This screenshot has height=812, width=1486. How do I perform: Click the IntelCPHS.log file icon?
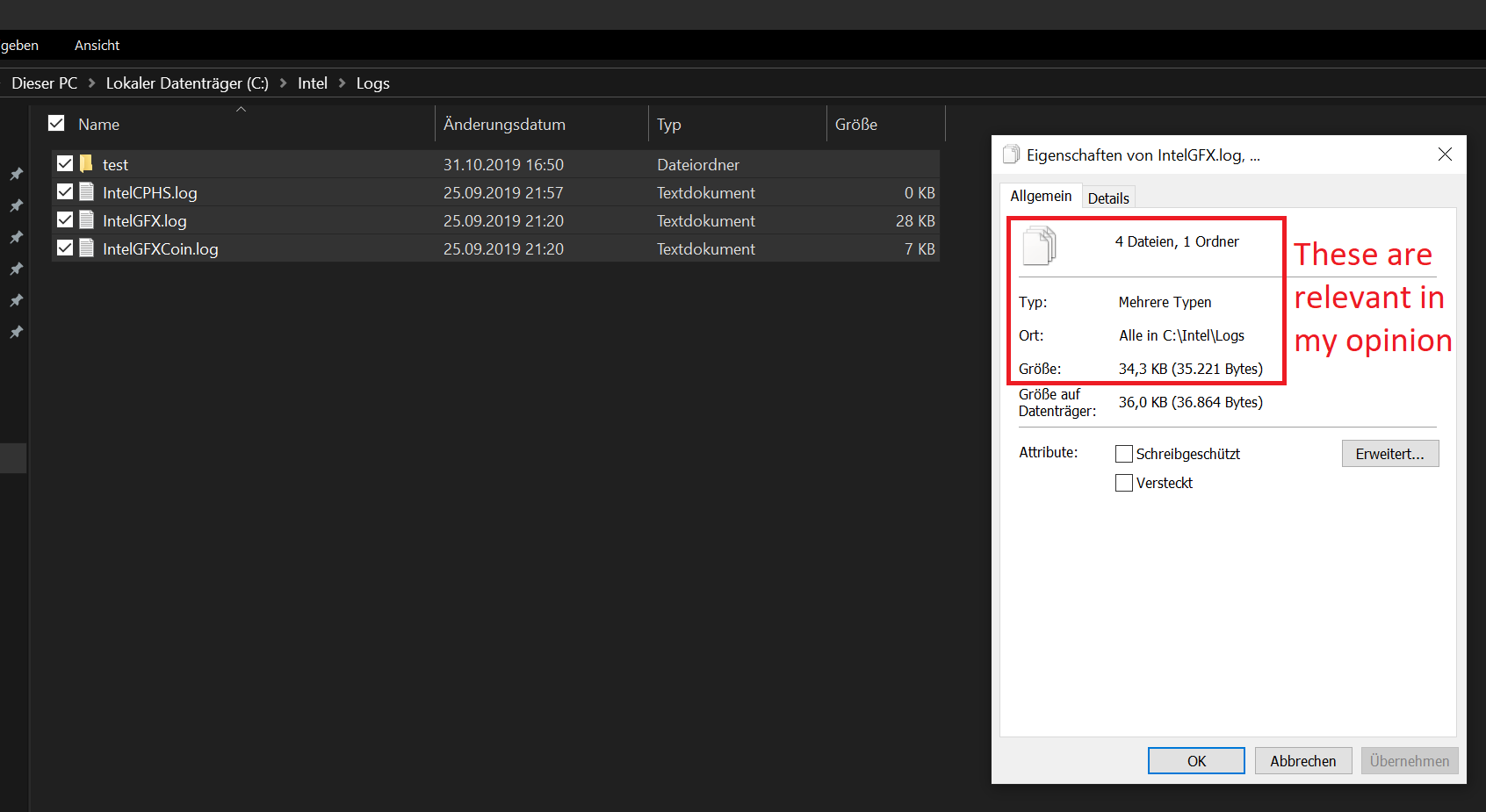coord(86,191)
